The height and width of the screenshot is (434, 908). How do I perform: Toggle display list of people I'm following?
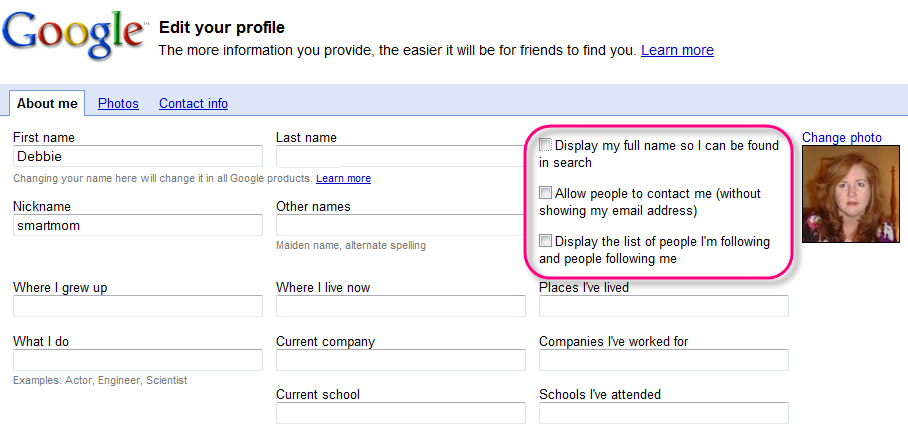tap(546, 241)
